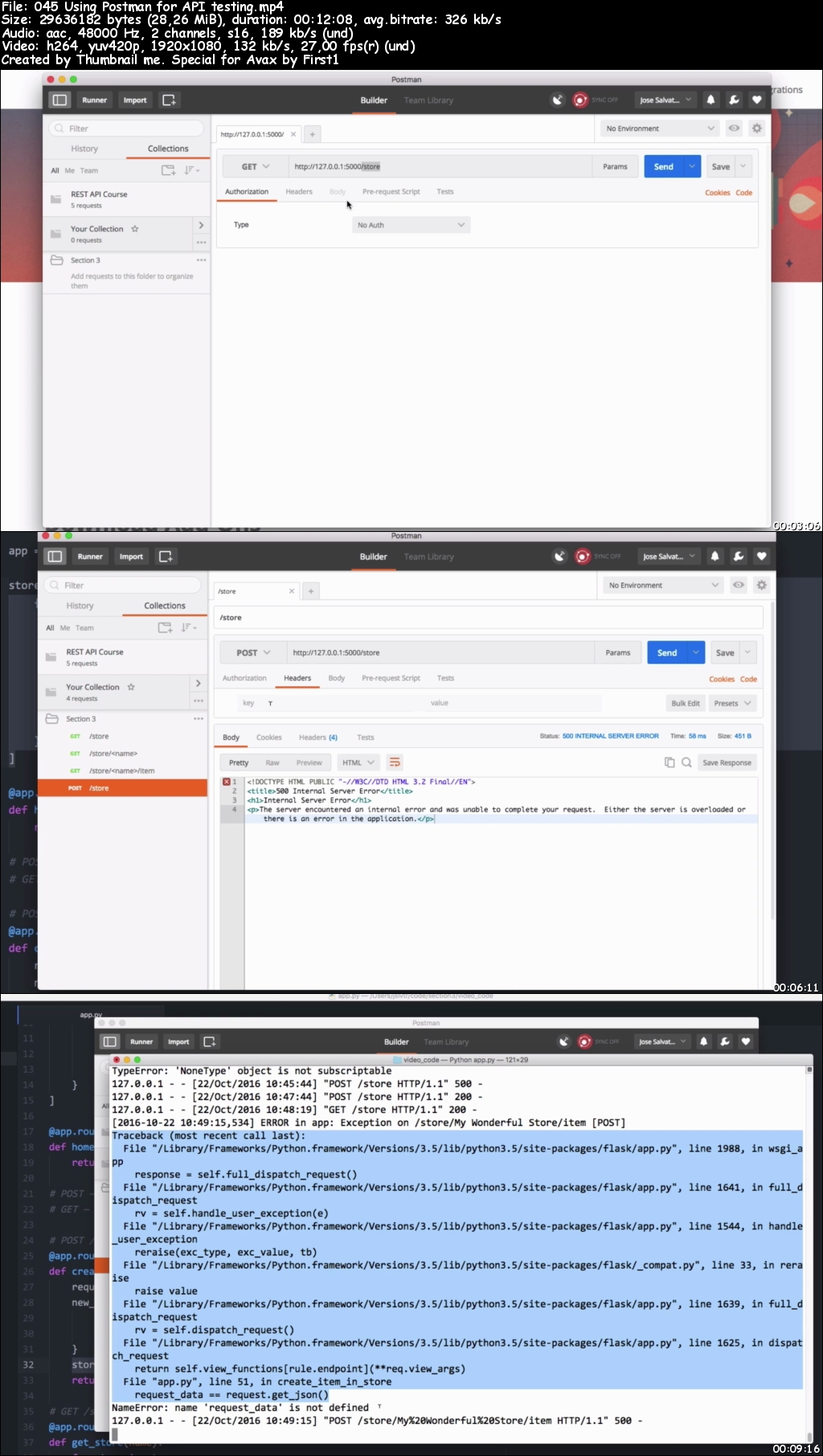The image size is (823, 1456).
Task: Open Team Library in the POST /store Postman window
Action: [x=428, y=556]
